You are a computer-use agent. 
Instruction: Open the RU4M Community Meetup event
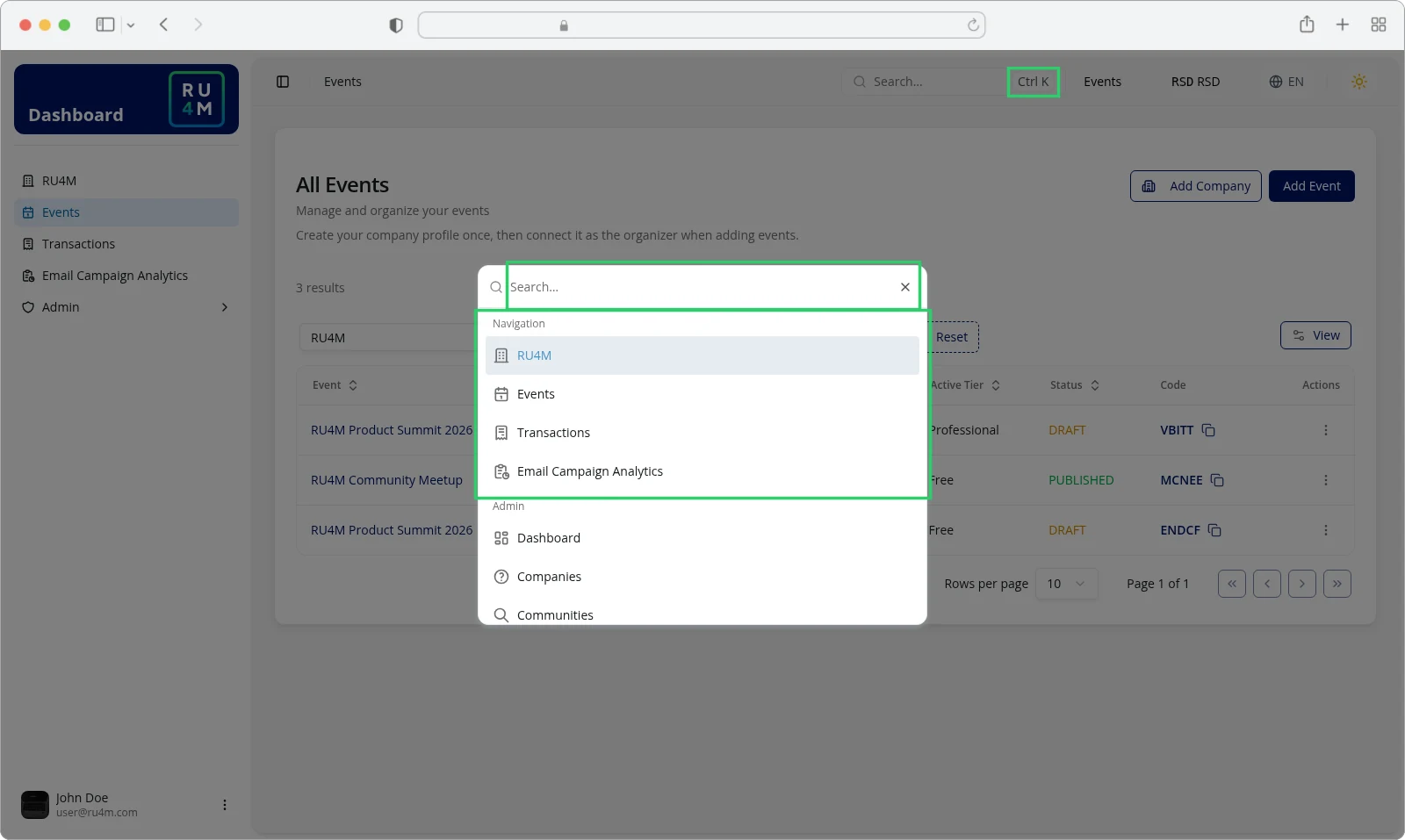tap(386, 480)
